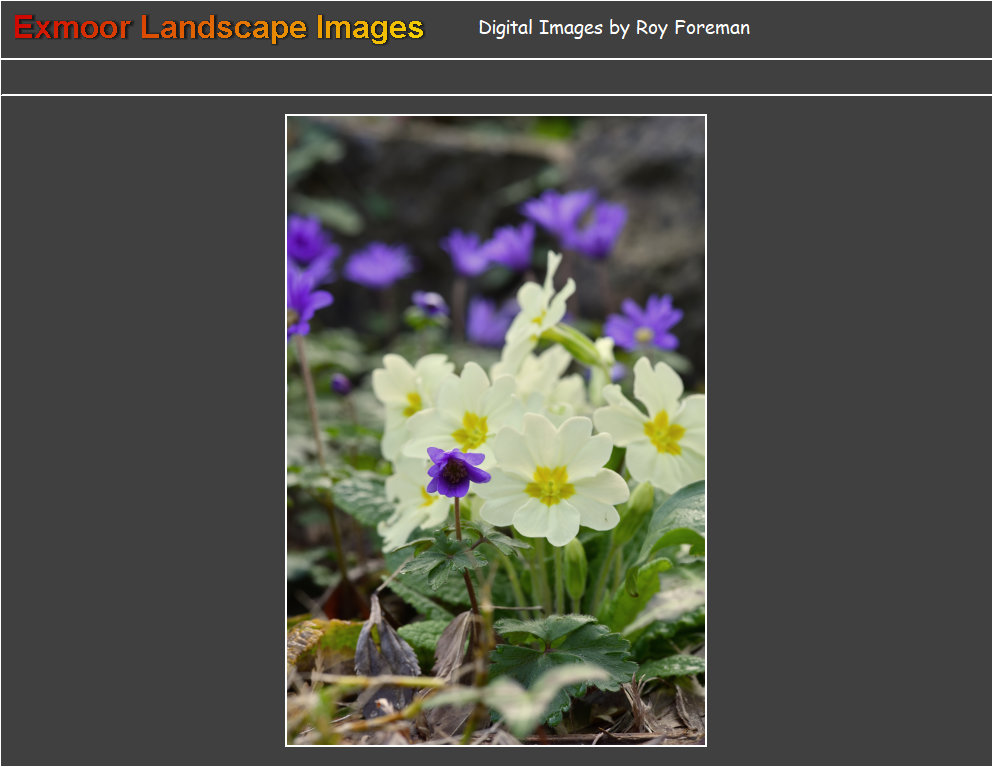Click the 'Digital Images by Roy Foreman' text

click(613, 28)
